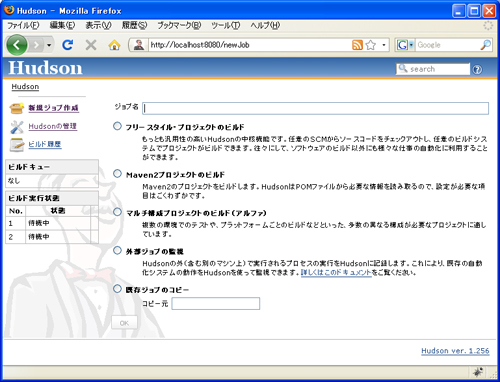500x382 pixels.
Task: Select 既存ジョブのコピー radio button
Action: (117, 288)
